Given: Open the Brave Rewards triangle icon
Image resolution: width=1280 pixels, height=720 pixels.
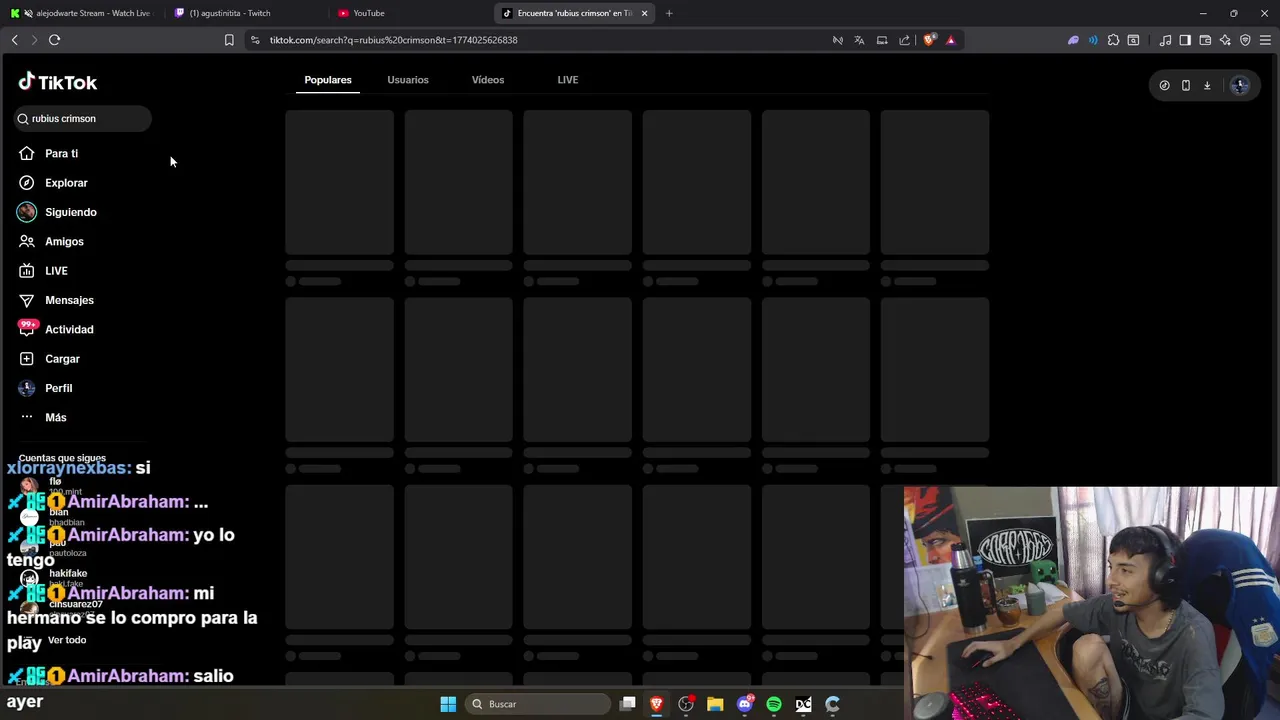Looking at the screenshot, I should (951, 40).
